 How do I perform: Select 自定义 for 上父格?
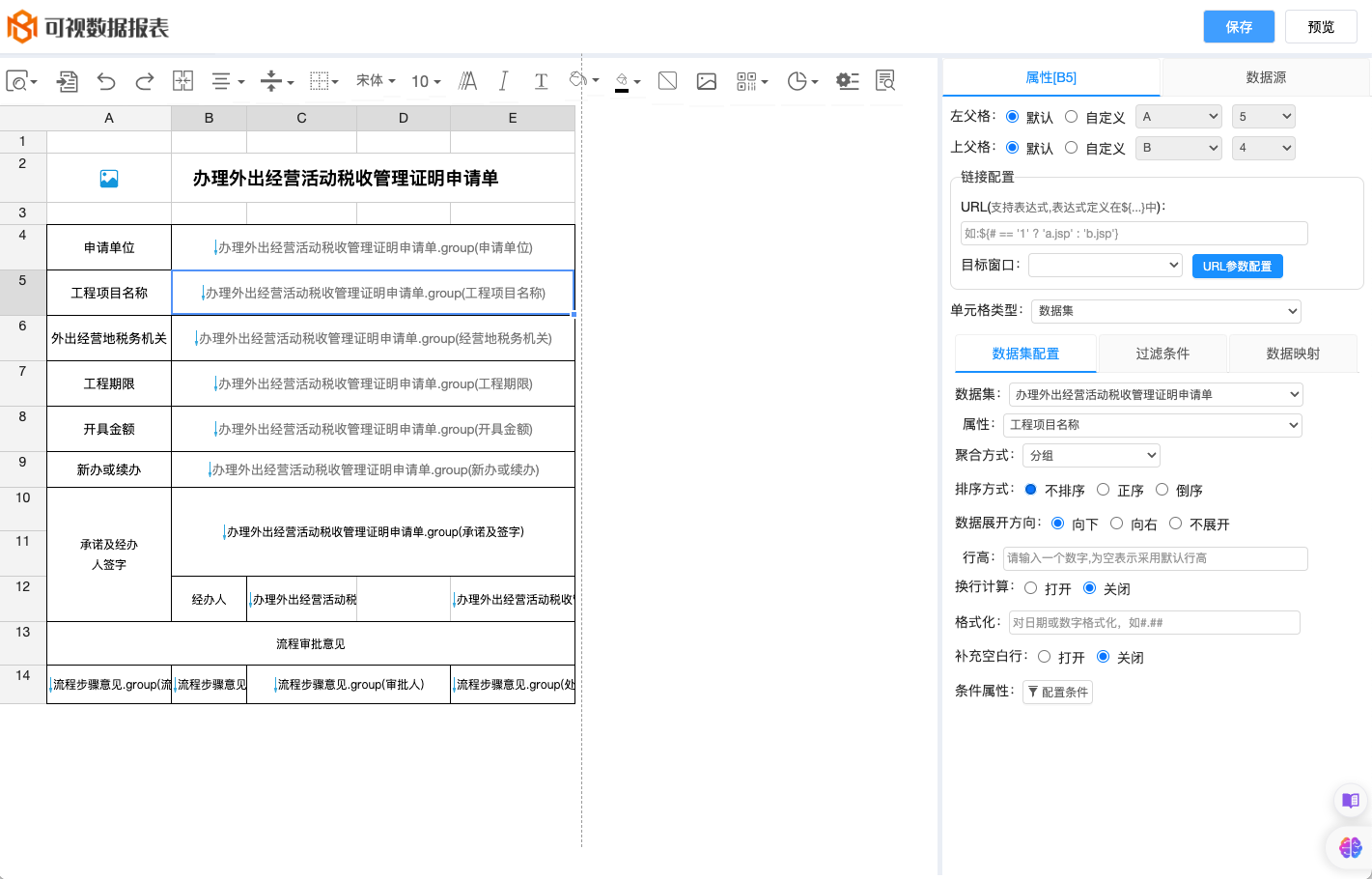click(x=1071, y=148)
